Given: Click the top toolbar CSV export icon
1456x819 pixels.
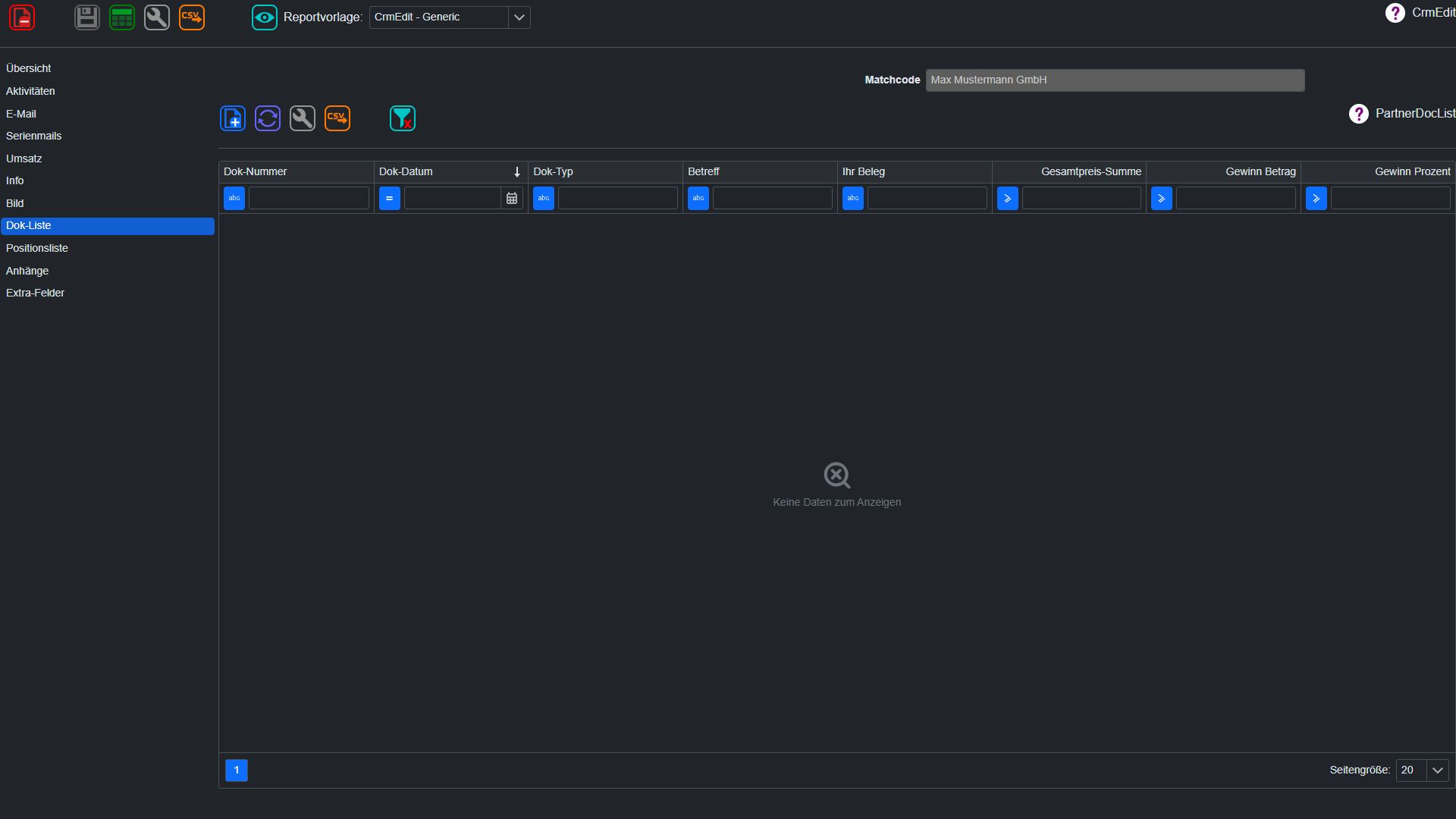Looking at the screenshot, I should [x=192, y=17].
